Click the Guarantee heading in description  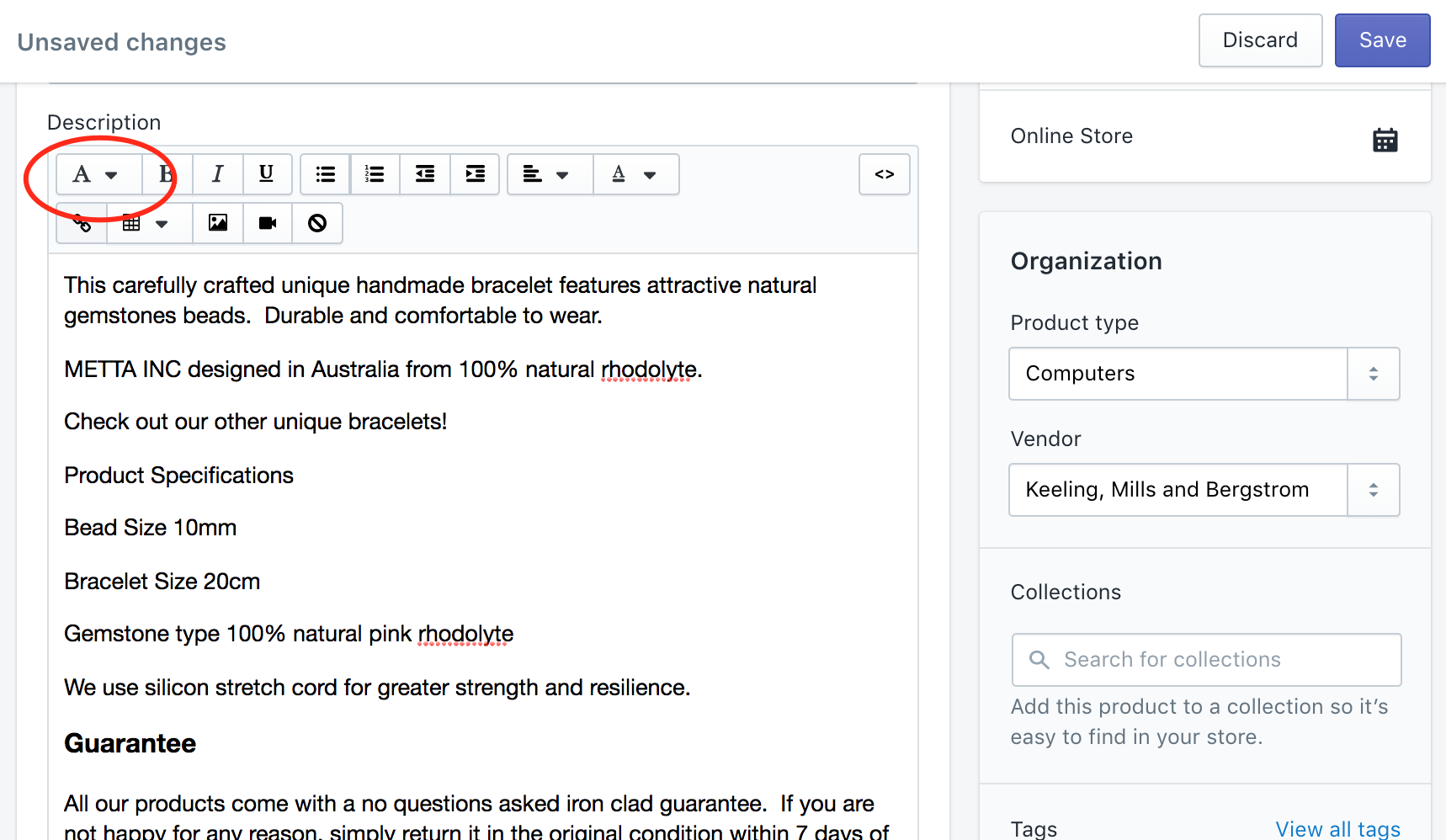[130, 743]
